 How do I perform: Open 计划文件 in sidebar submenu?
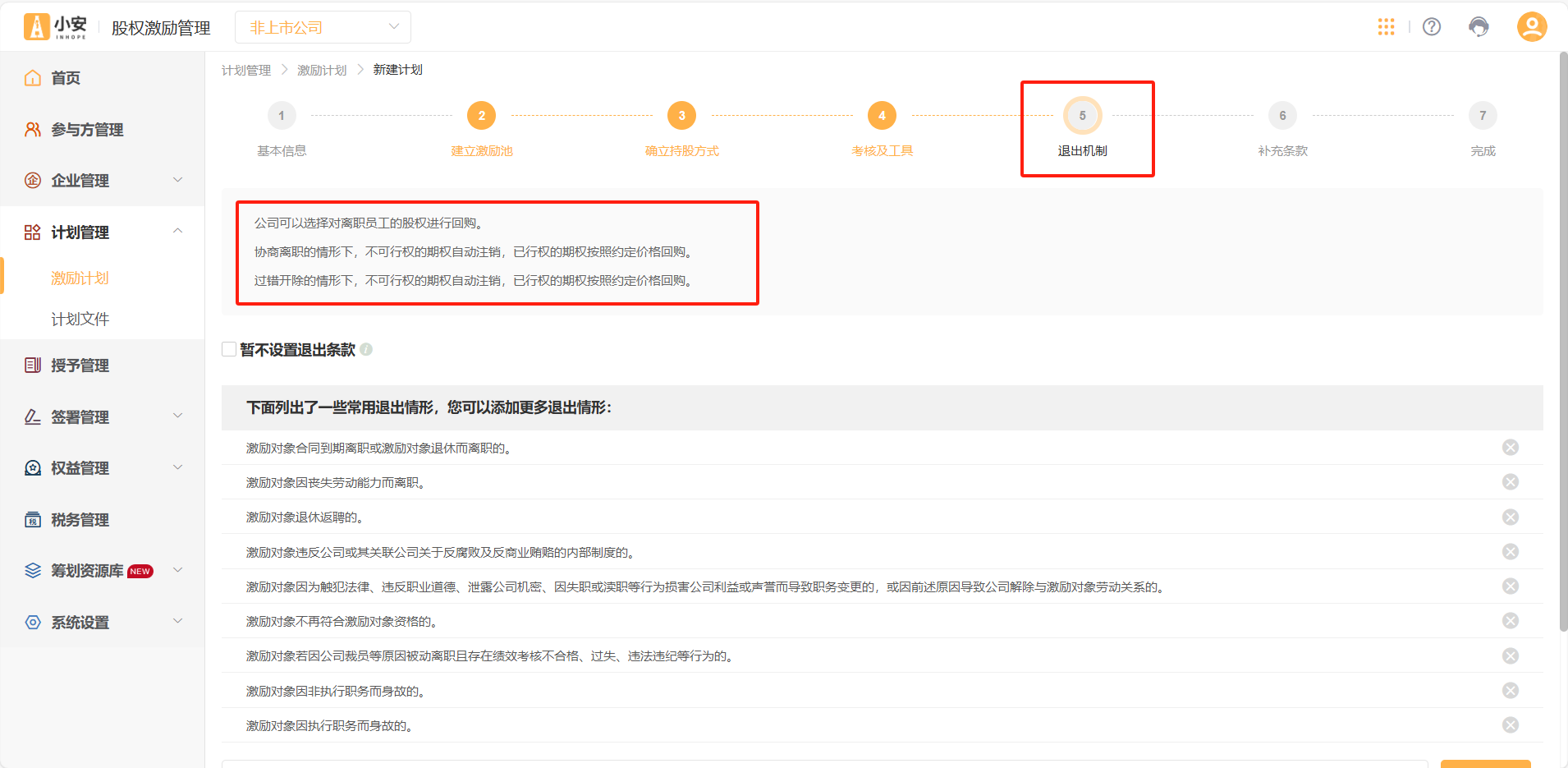80,320
